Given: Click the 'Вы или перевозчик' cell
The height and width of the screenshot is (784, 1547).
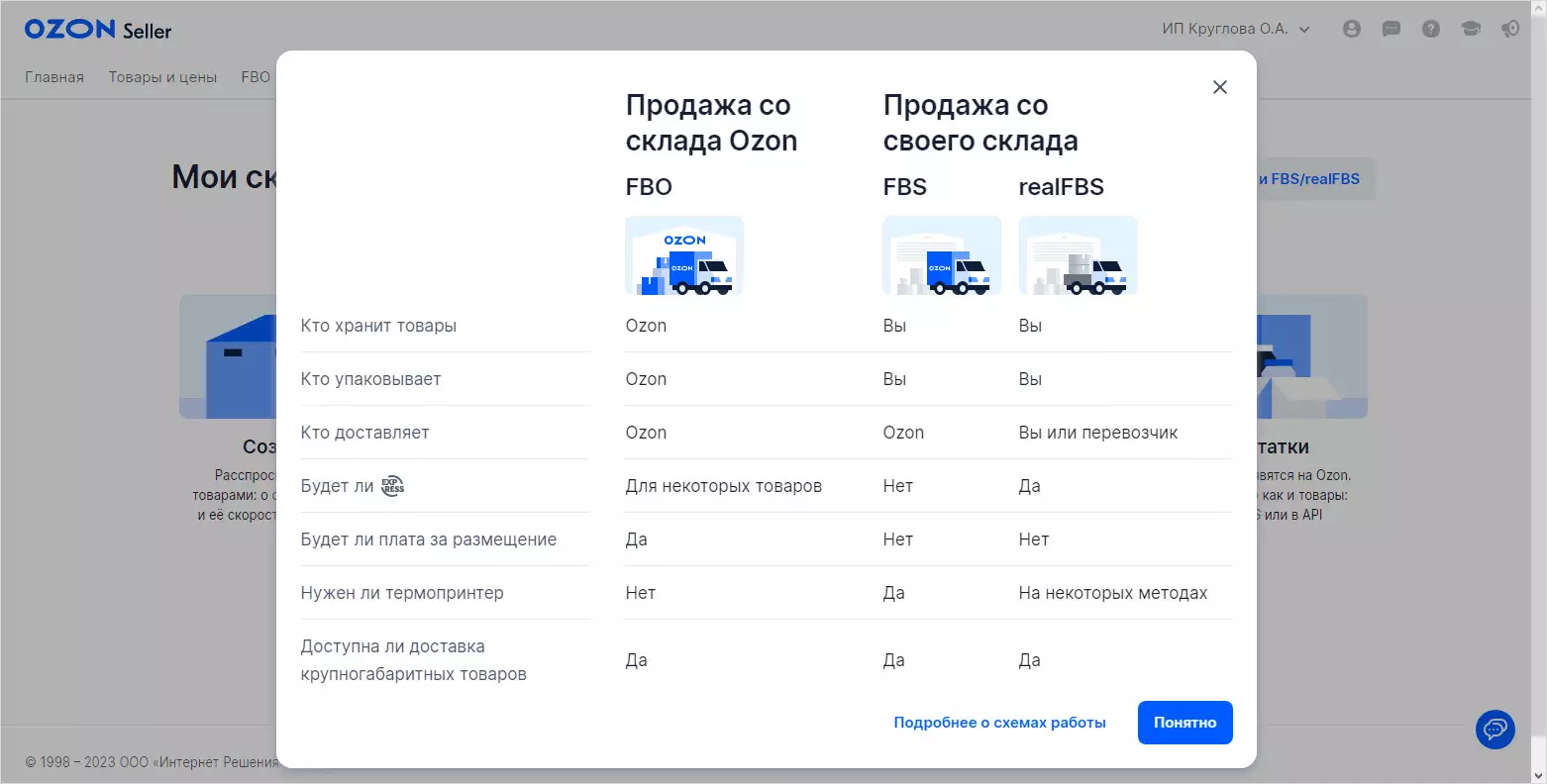Looking at the screenshot, I should (1098, 433).
